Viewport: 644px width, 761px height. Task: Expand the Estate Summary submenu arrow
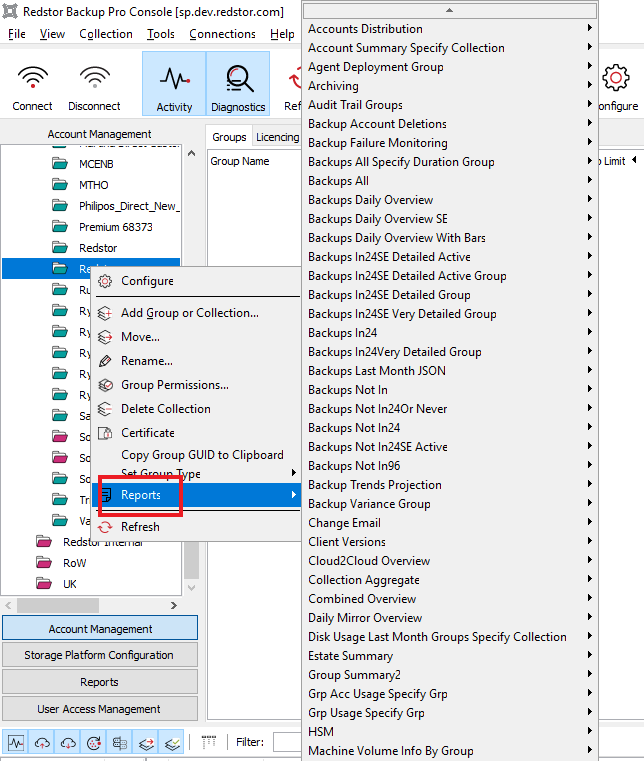[590, 655]
